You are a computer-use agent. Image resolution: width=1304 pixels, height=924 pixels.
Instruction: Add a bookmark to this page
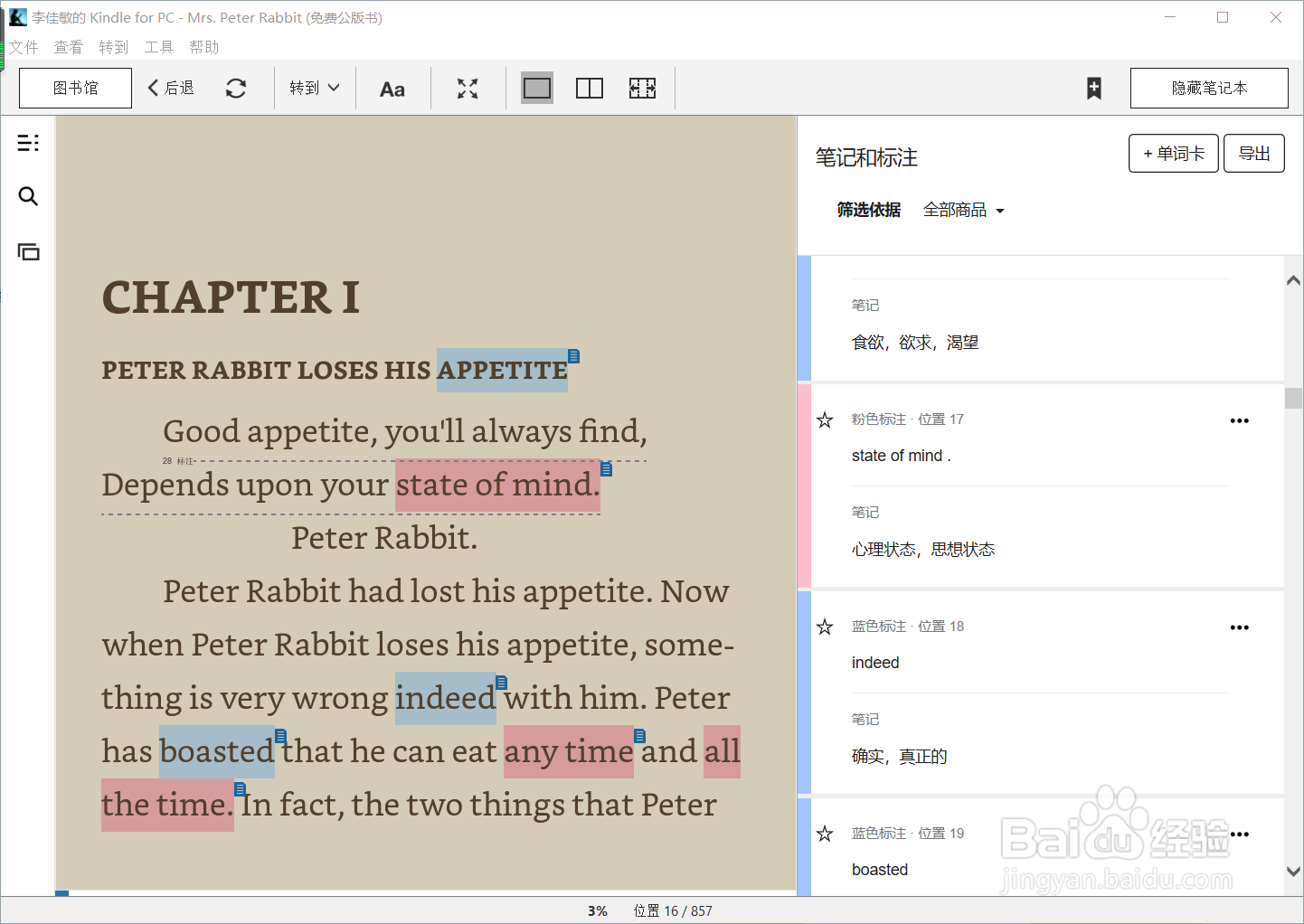click(x=1094, y=88)
